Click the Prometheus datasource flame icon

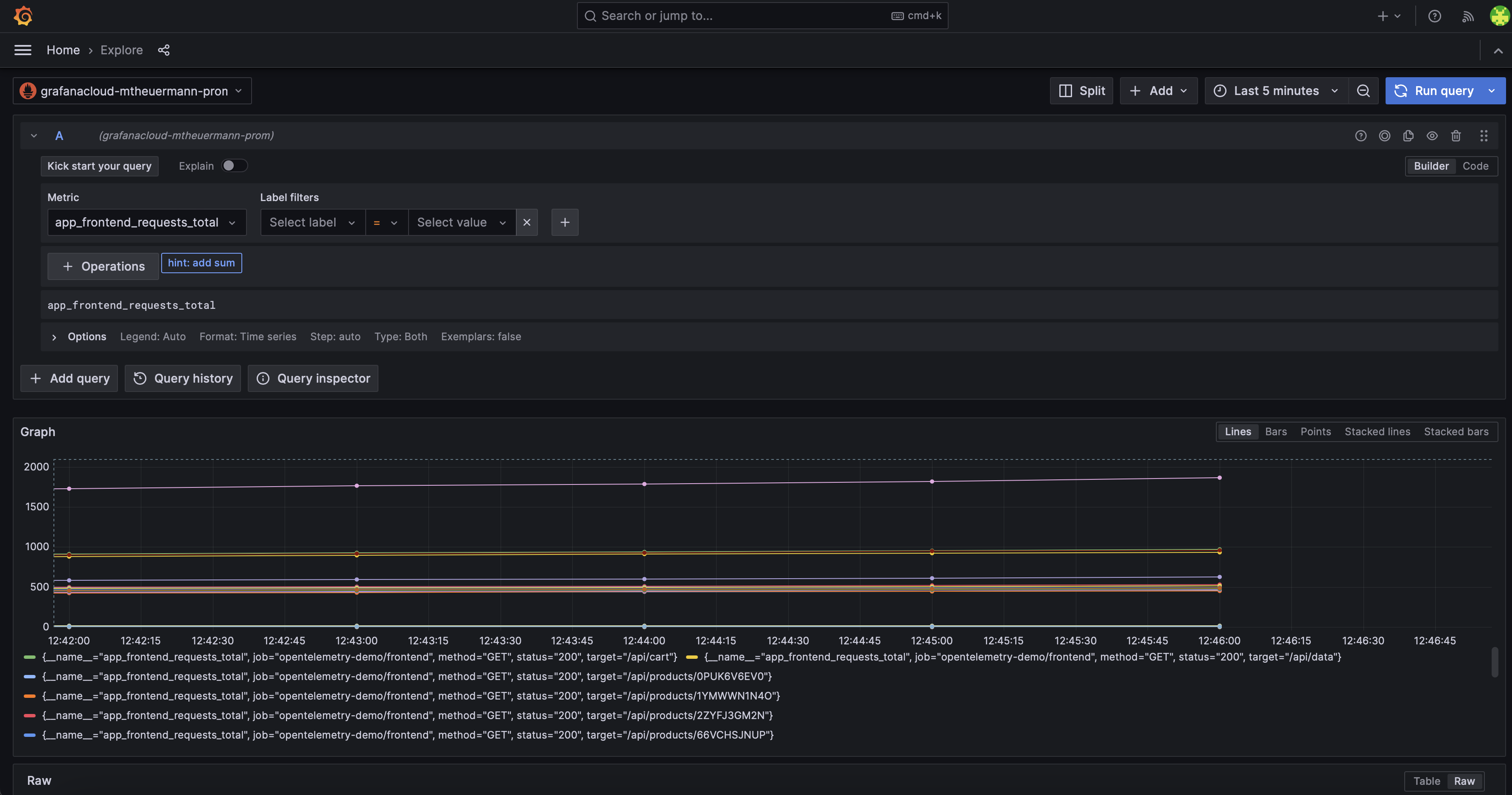(x=28, y=90)
